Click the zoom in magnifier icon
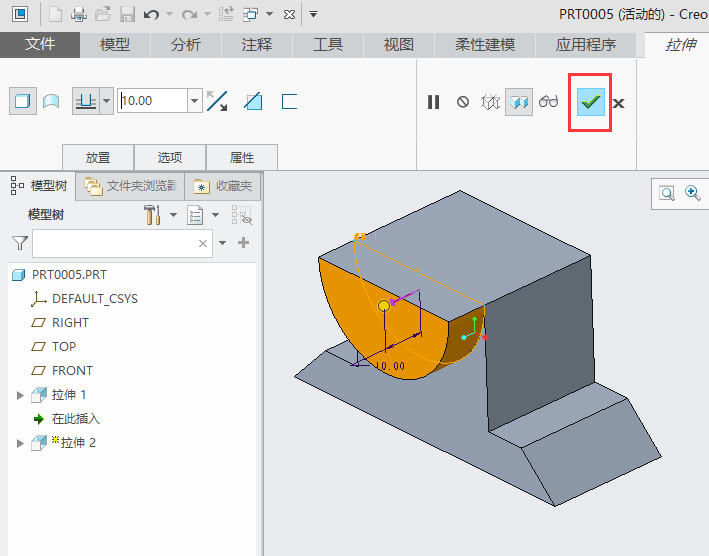The height and width of the screenshot is (556, 709). coord(691,193)
